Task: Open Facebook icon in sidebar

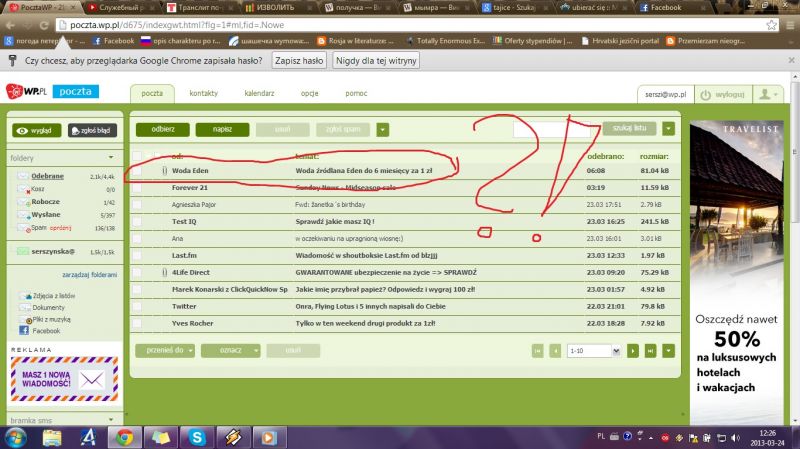Action: 23,331
